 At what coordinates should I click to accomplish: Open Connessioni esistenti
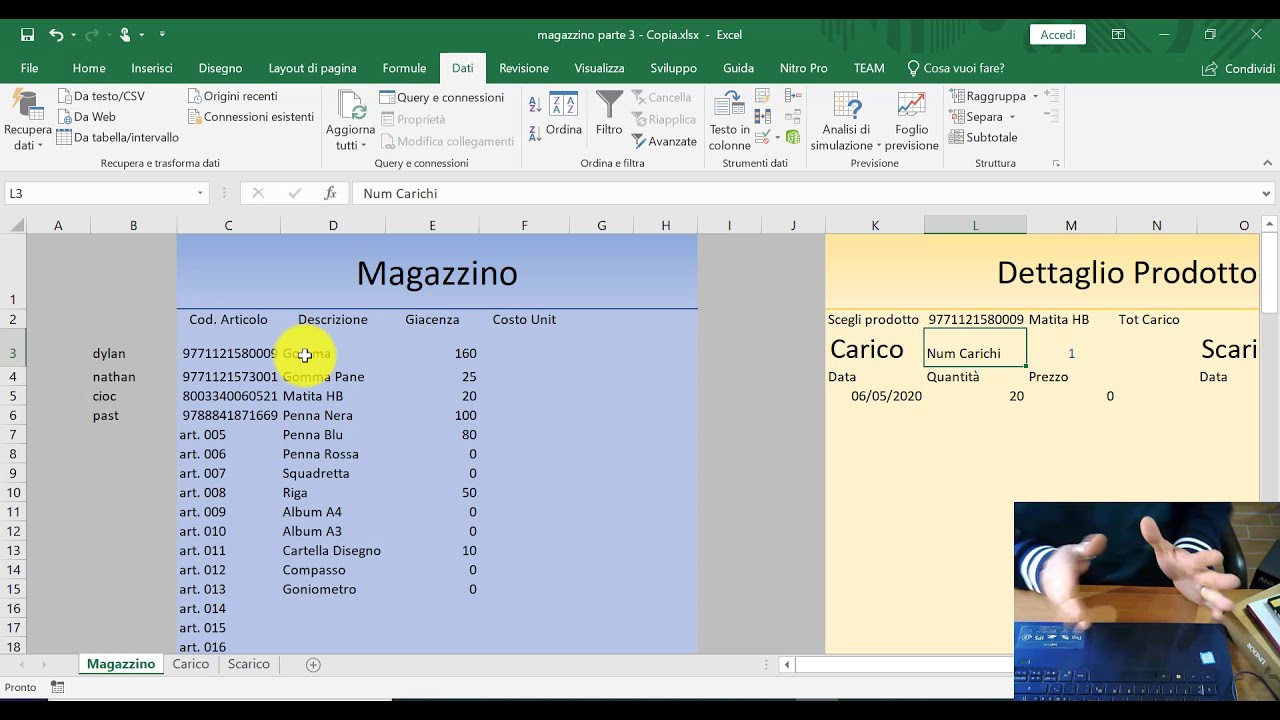tap(250, 117)
